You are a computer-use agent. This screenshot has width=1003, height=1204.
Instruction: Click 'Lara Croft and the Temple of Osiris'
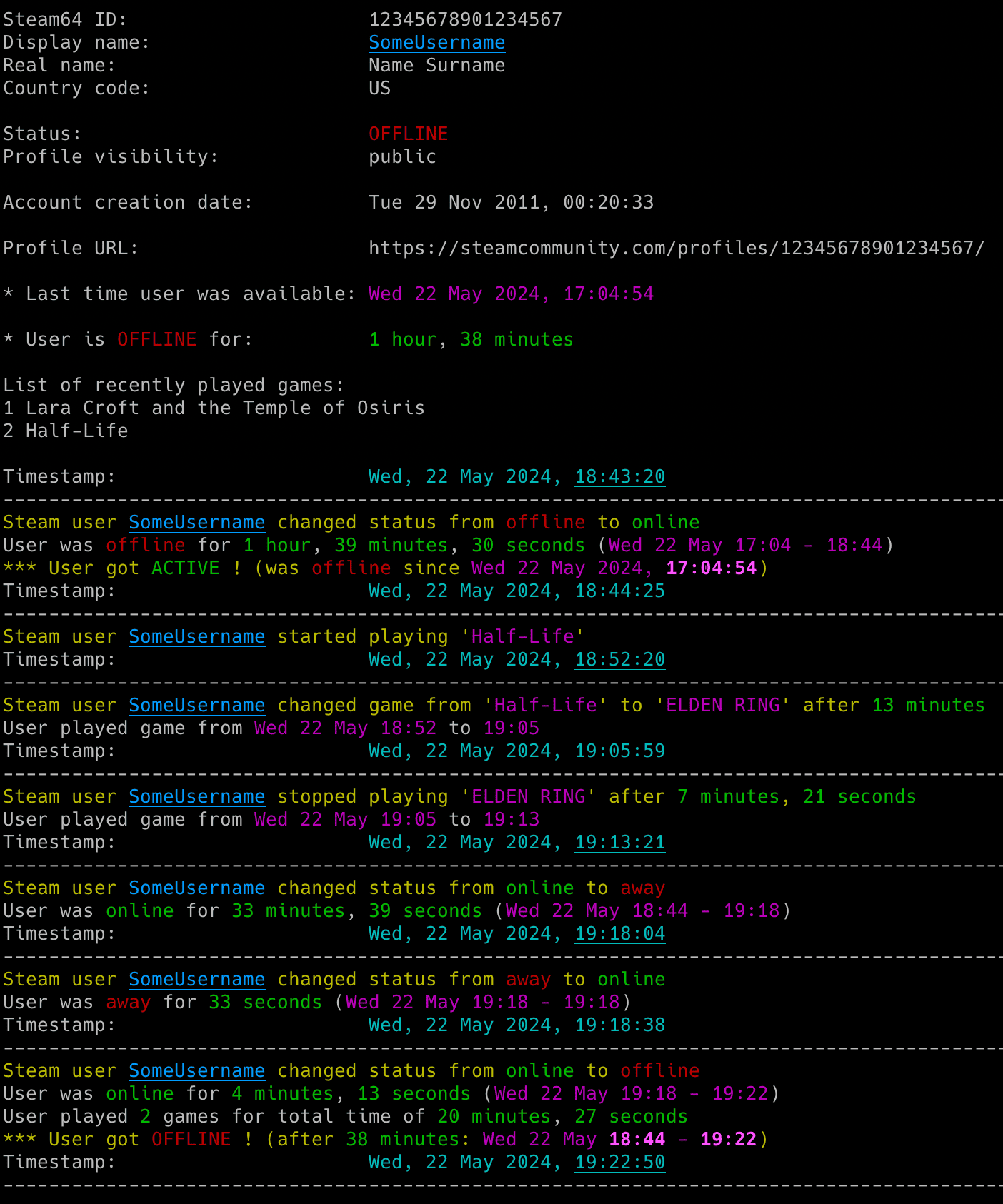point(225,408)
